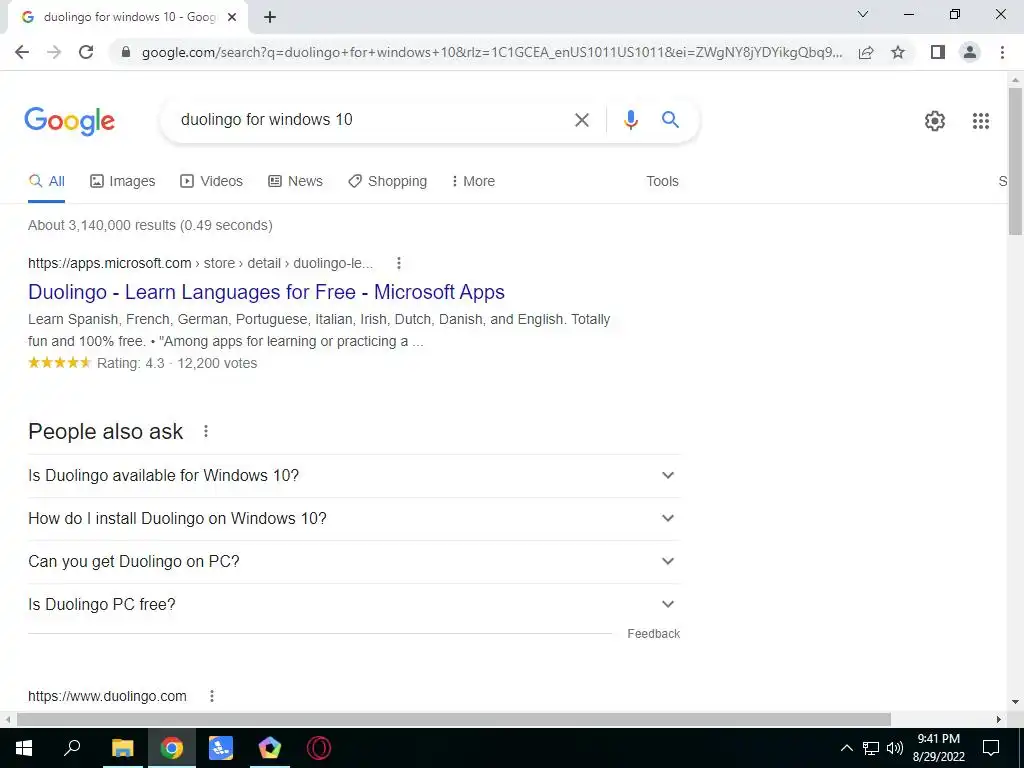The height and width of the screenshot is (768, 1024).
Task: Open the Chrome side panel
Action: tap(938, 52)
